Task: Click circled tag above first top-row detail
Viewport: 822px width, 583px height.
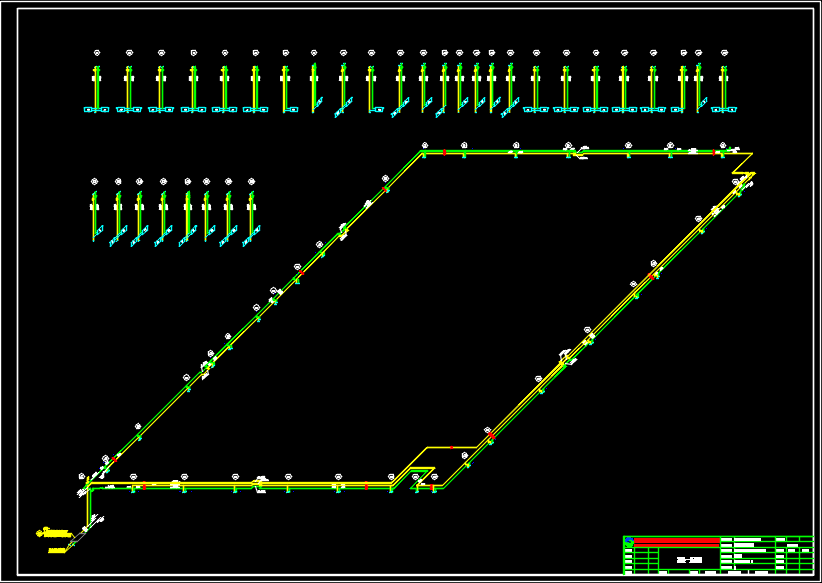Action: [x=97, y=52]
